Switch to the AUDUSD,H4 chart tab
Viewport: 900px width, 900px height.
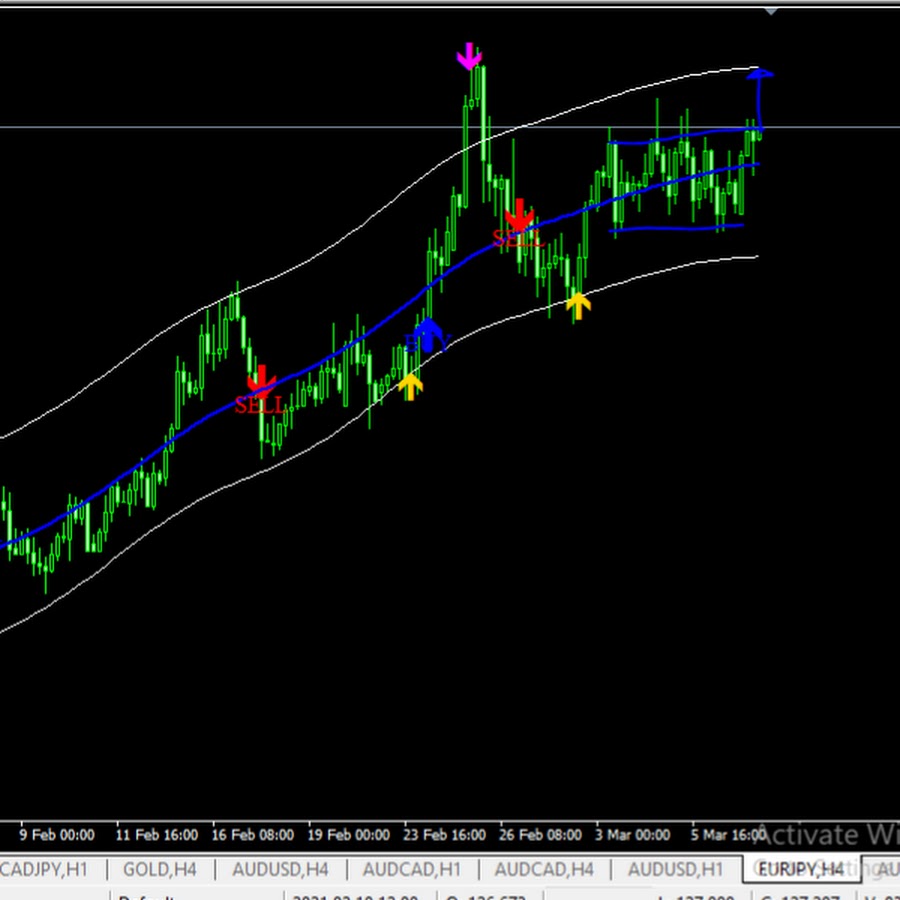click(280, 869)
